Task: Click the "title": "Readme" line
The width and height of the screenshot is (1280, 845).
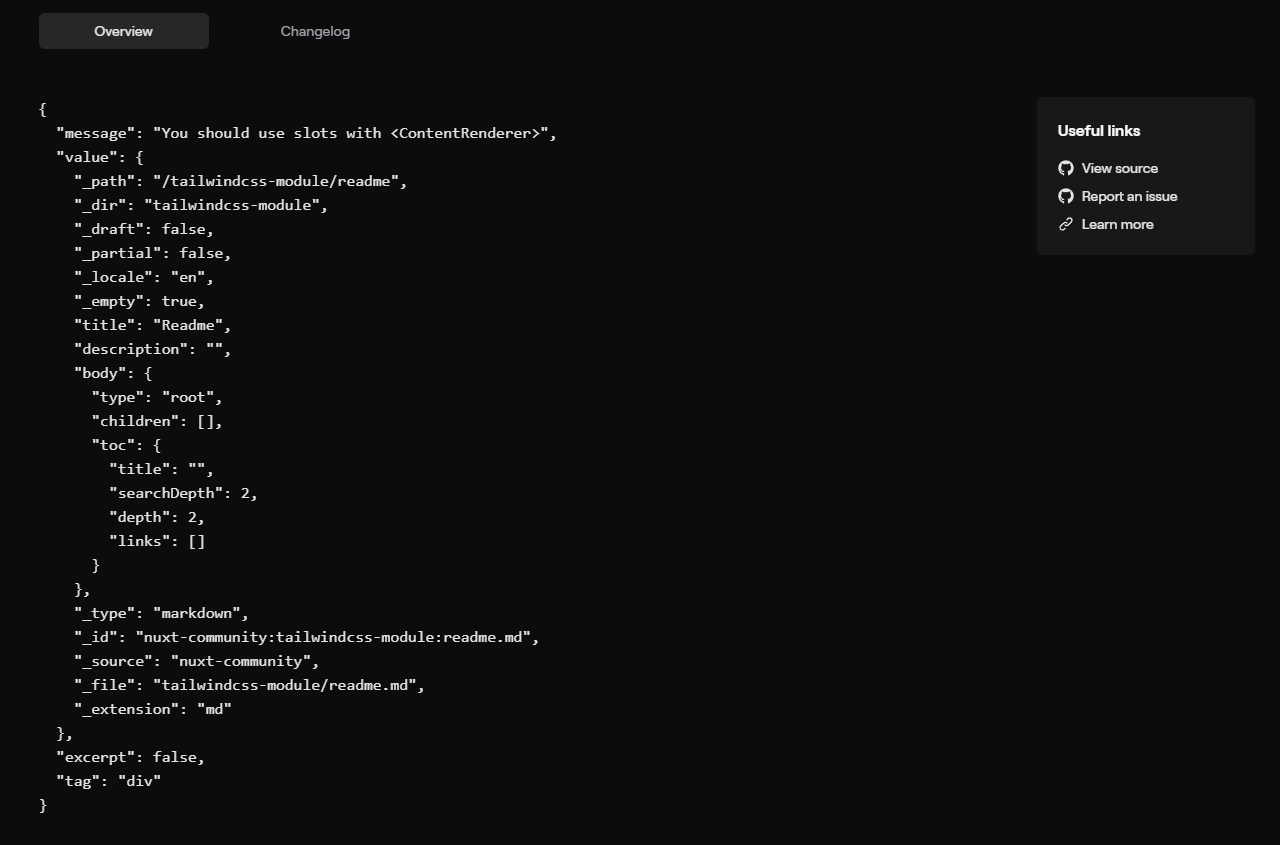Action: 153,325
